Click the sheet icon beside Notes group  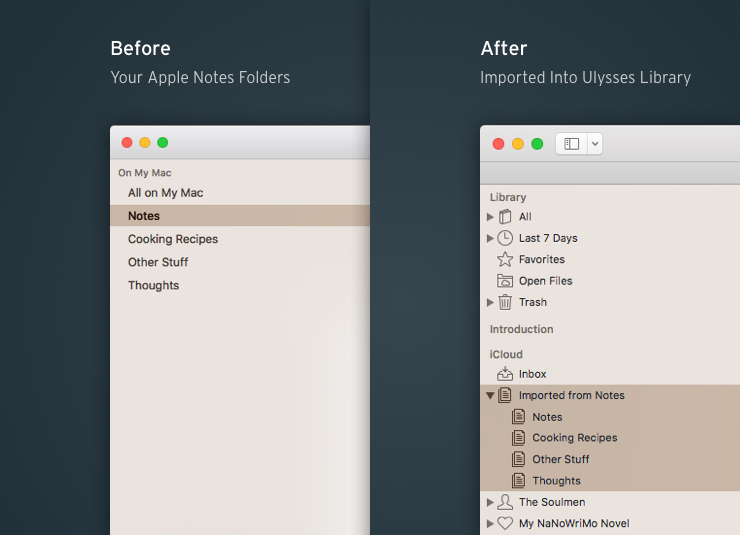(x=519, y=417)
